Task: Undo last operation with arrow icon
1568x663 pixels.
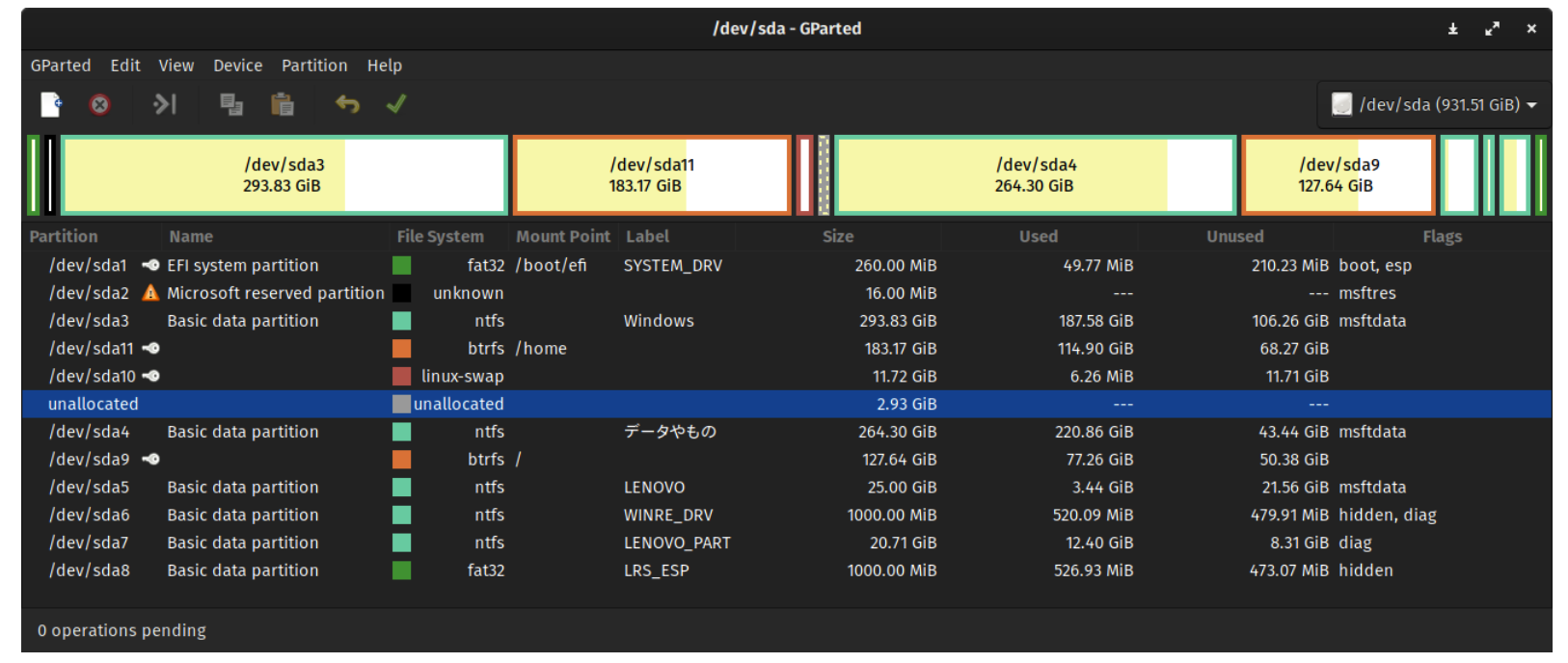Action: pos(347,104)
